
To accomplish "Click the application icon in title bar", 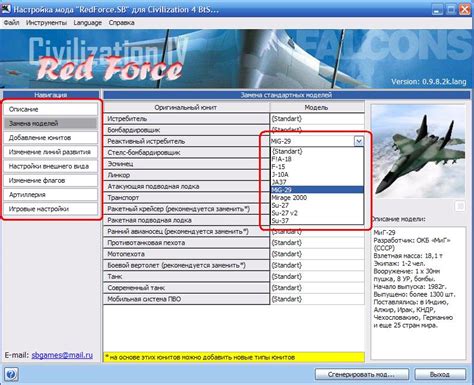I will (6, 9).
